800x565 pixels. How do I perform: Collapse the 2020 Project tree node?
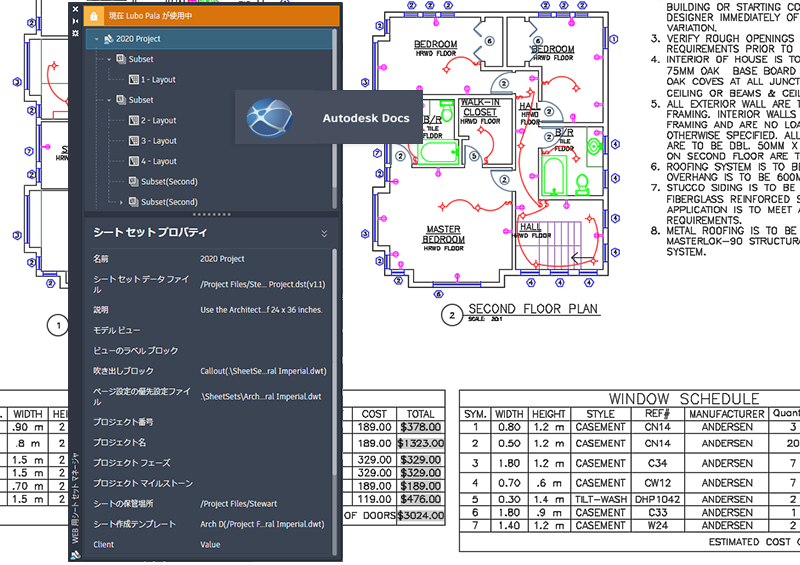[96, 39]
